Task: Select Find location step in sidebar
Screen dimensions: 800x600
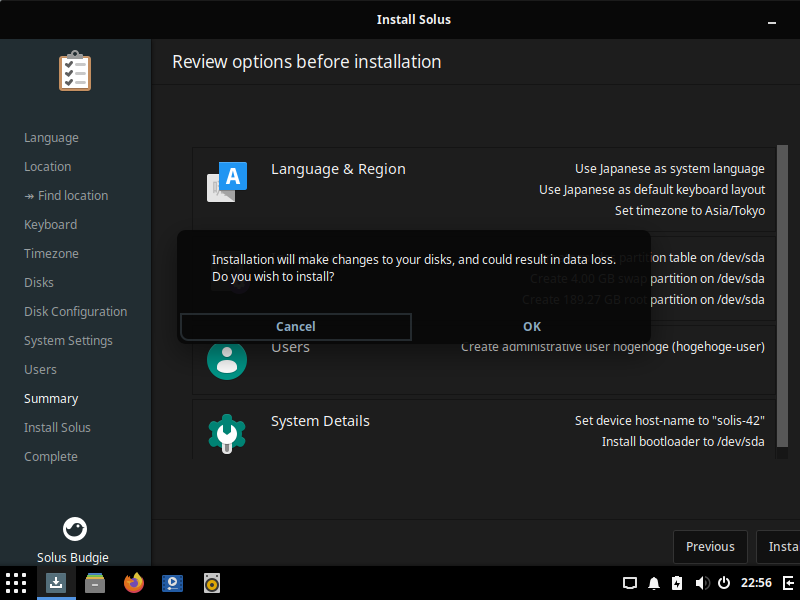Action: [66, 196]
